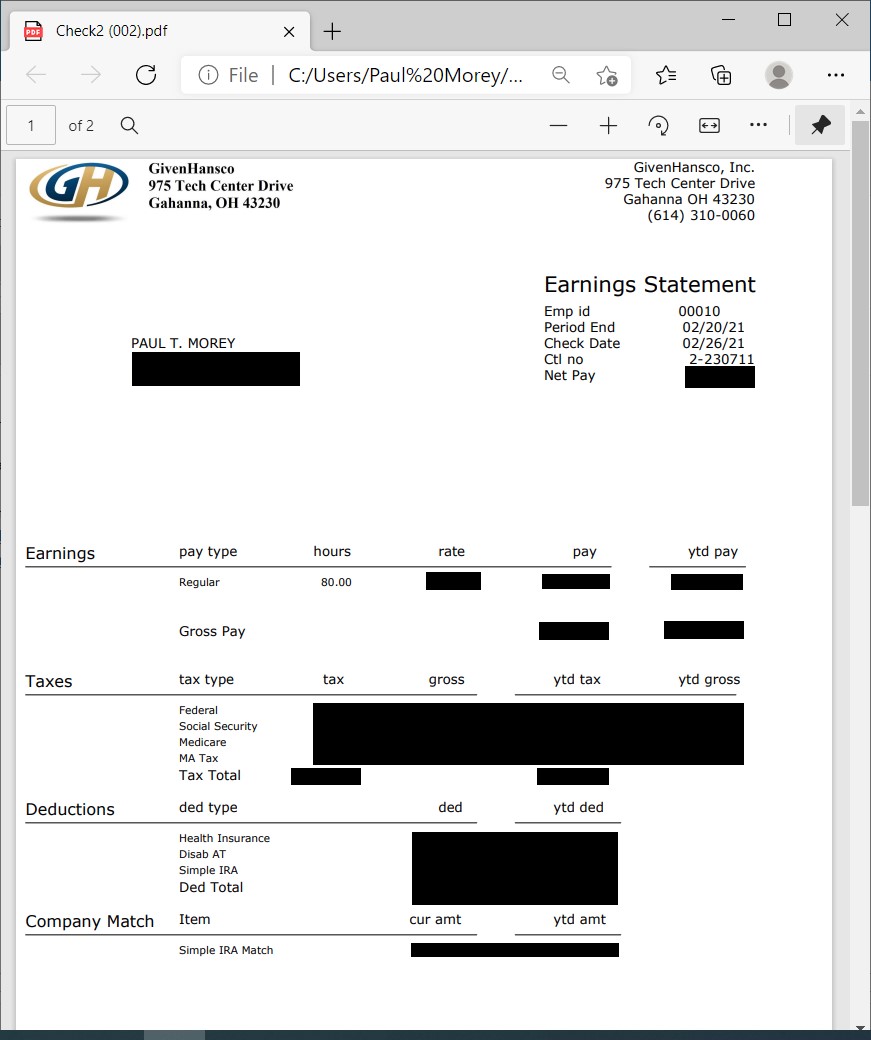Viewport: 871px width, 1040px height.
Task: Rotate the PDF page
Action: click(658, 125)
